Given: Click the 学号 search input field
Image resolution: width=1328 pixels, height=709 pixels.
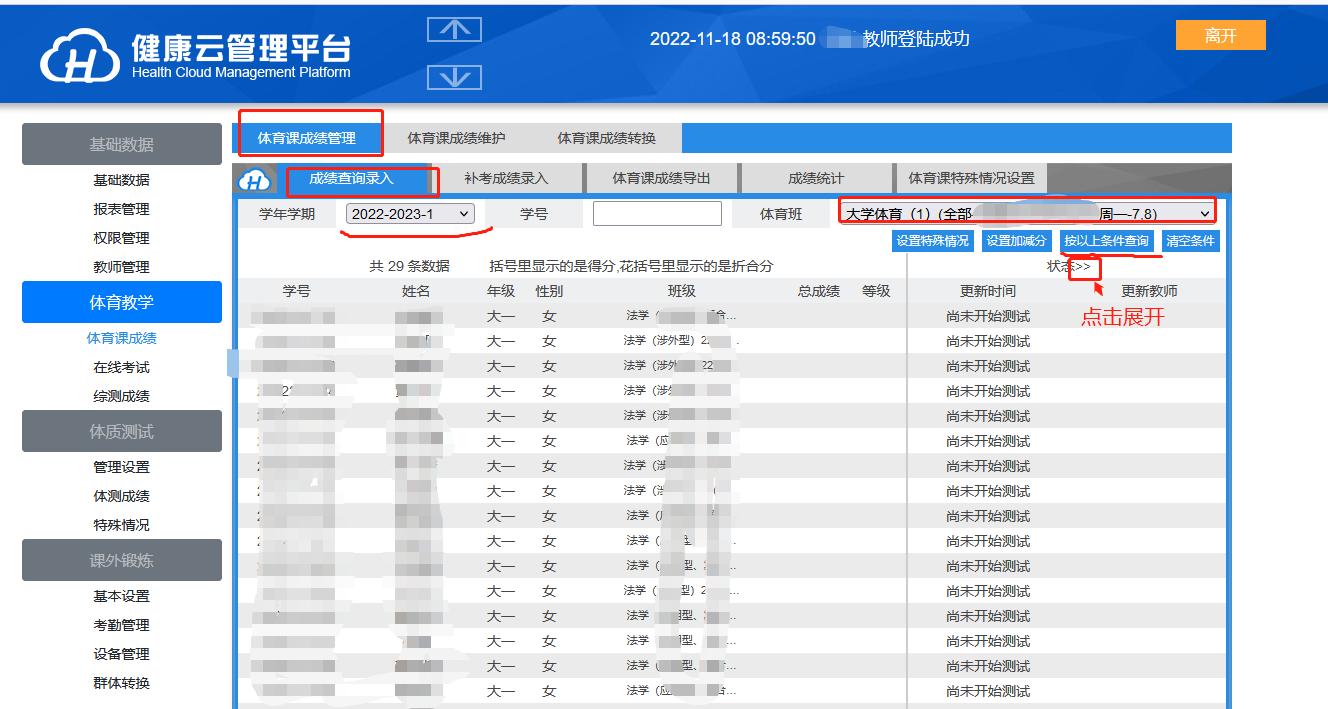Looking at the screenshot, I should click(x=657, y=214).
